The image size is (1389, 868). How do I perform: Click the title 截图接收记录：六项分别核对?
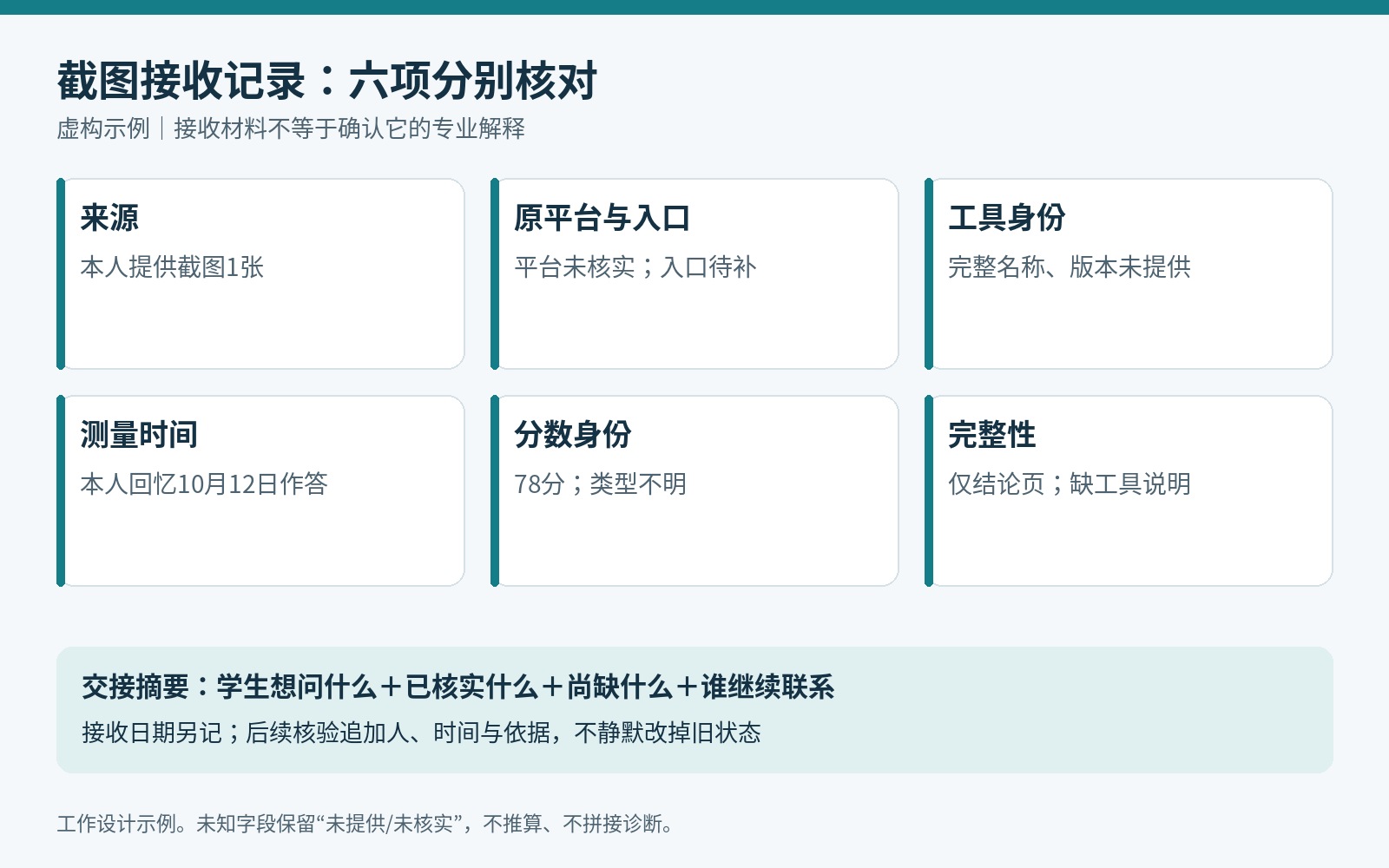point(327,82)
